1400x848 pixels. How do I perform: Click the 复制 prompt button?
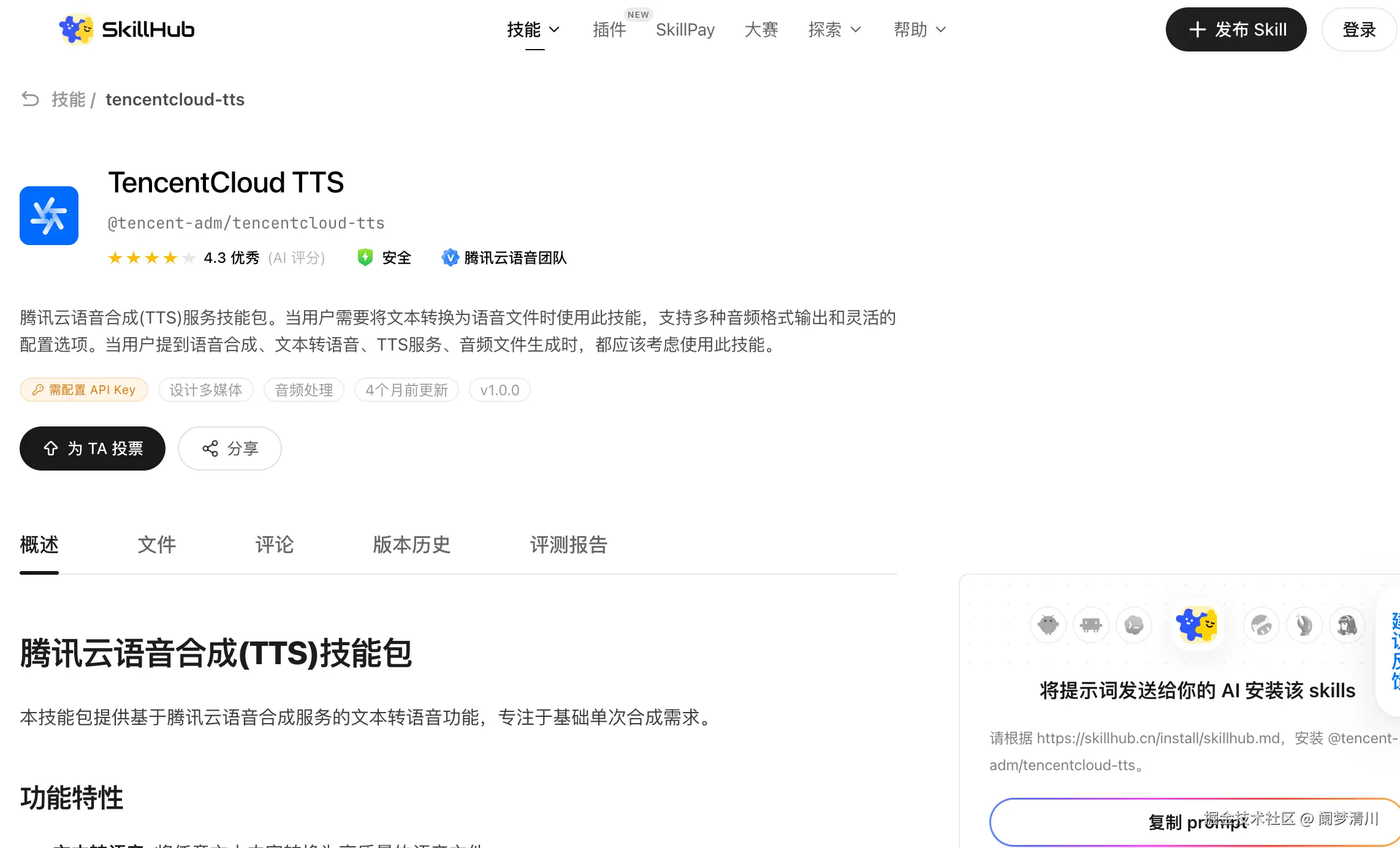(1195, 822)
